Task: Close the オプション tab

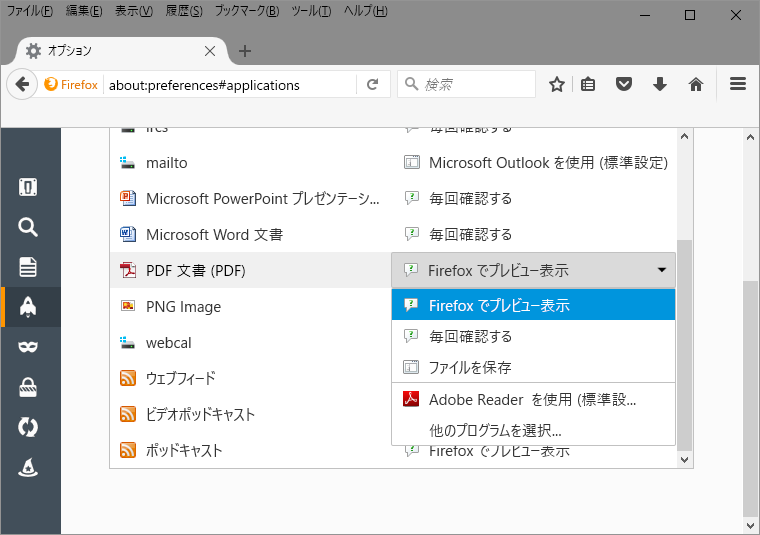Action: [x=210, y=51]
